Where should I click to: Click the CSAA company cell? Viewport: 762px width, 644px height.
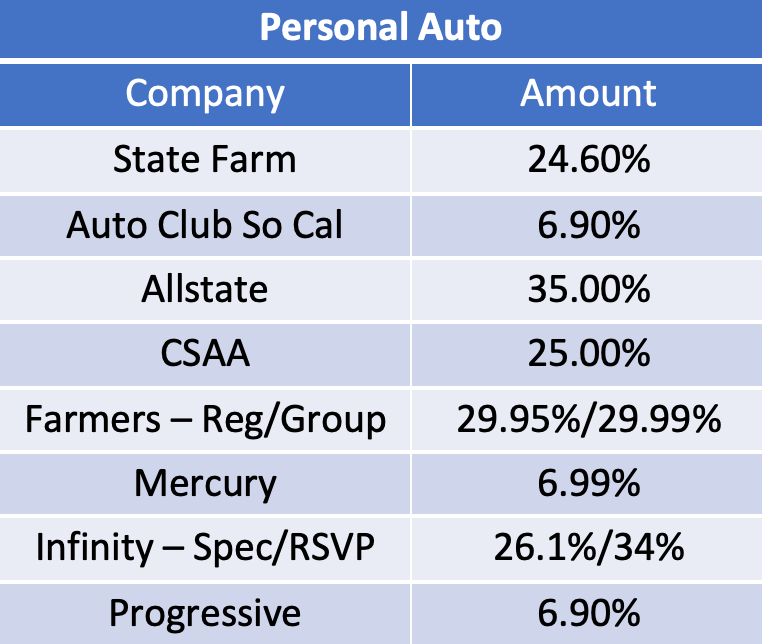[205, 354]
